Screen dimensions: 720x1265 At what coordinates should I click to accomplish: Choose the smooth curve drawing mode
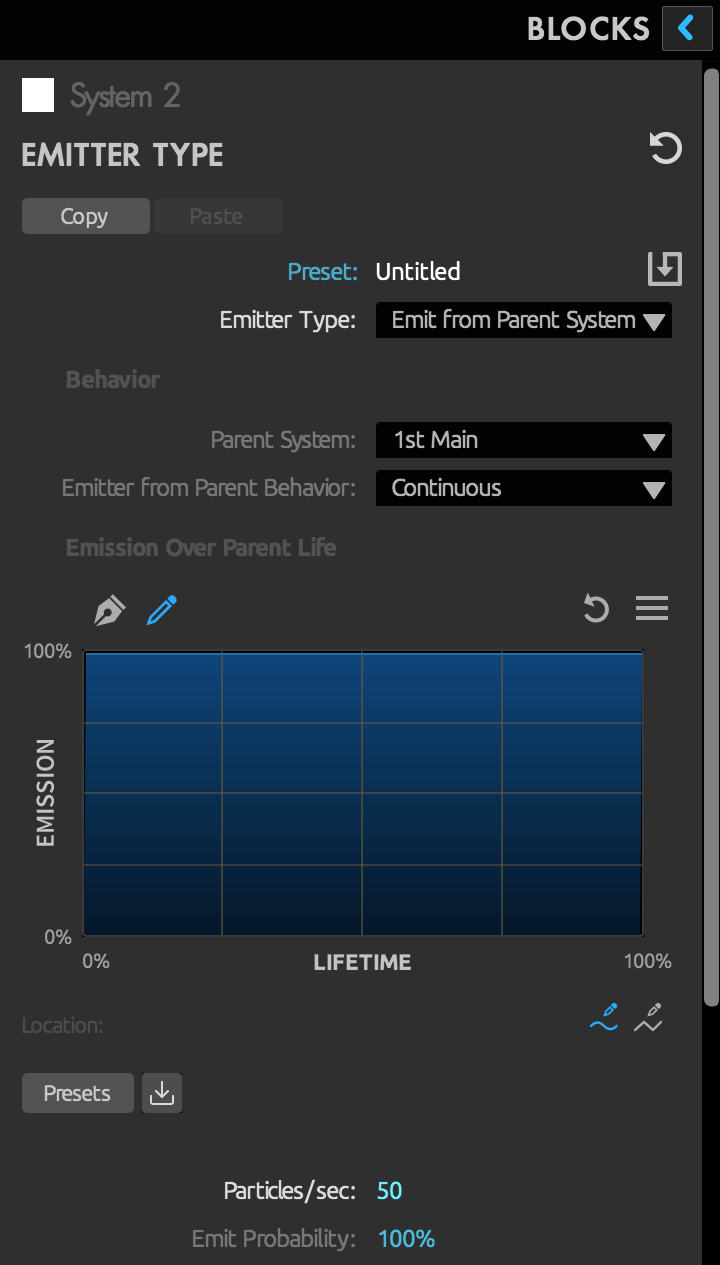[604, 1017]
